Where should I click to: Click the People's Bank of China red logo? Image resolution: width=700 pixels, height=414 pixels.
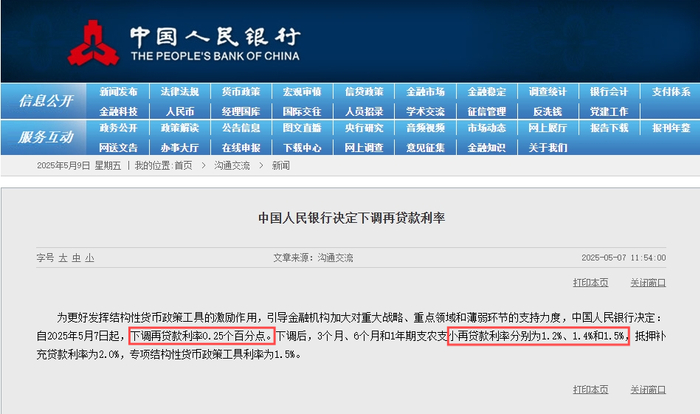[93, 43]
